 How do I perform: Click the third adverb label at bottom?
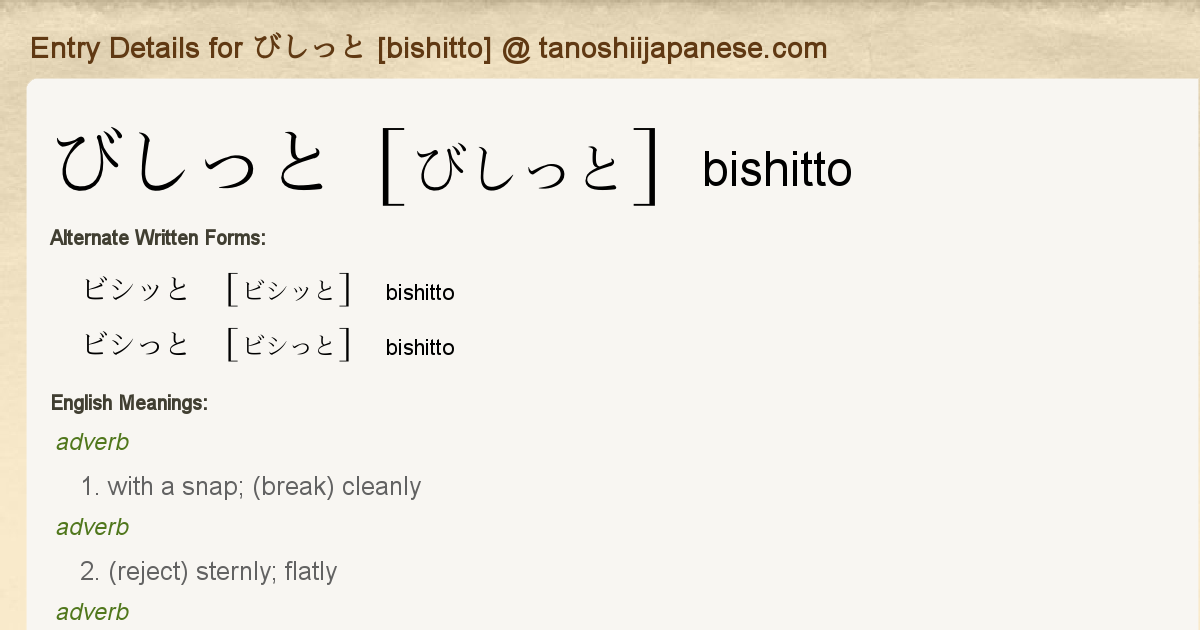pyautogui.click(x=93, y=612)
